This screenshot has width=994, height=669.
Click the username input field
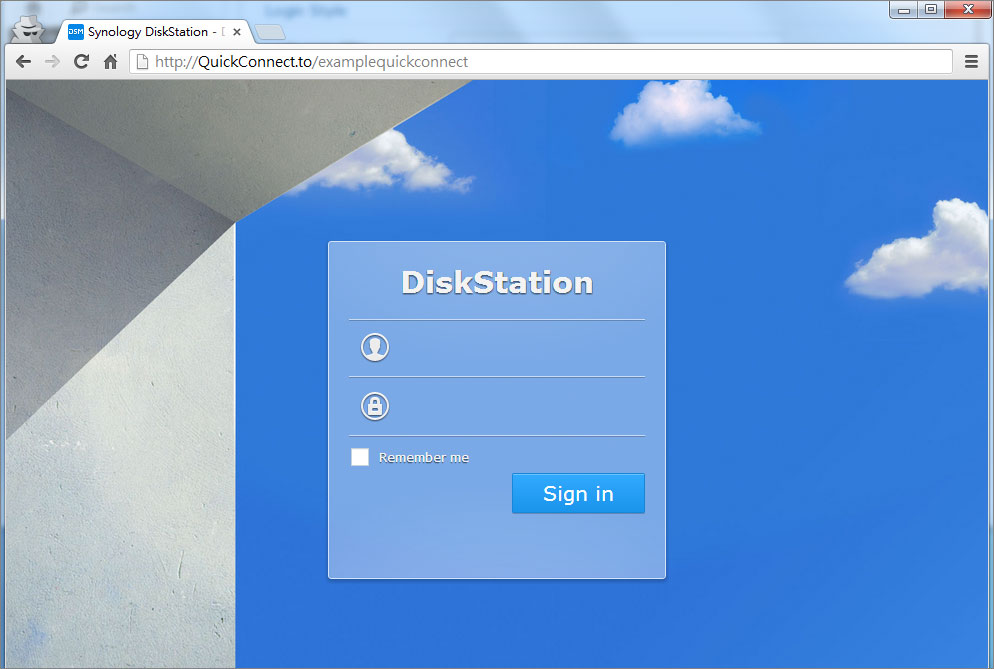click(496, 348)
